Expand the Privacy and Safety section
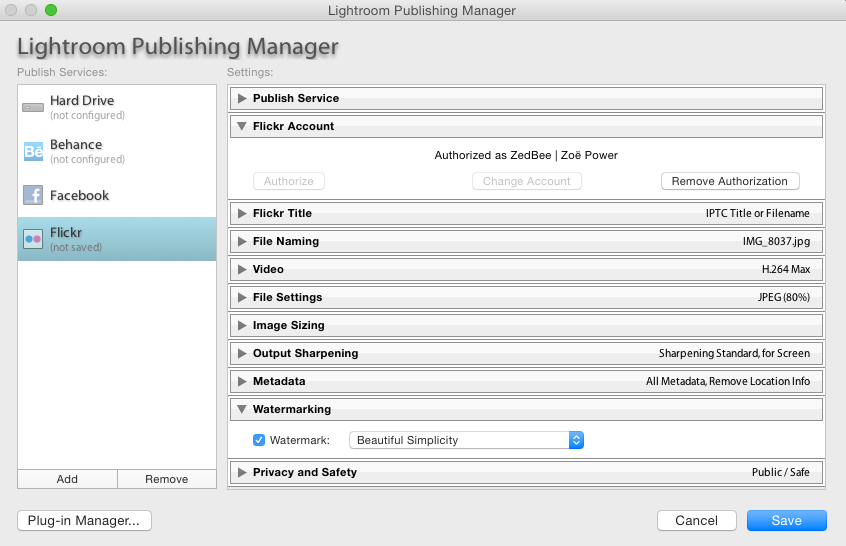Image resolution: width=846 pixels, height=546 pixels. tap(242, 472)
